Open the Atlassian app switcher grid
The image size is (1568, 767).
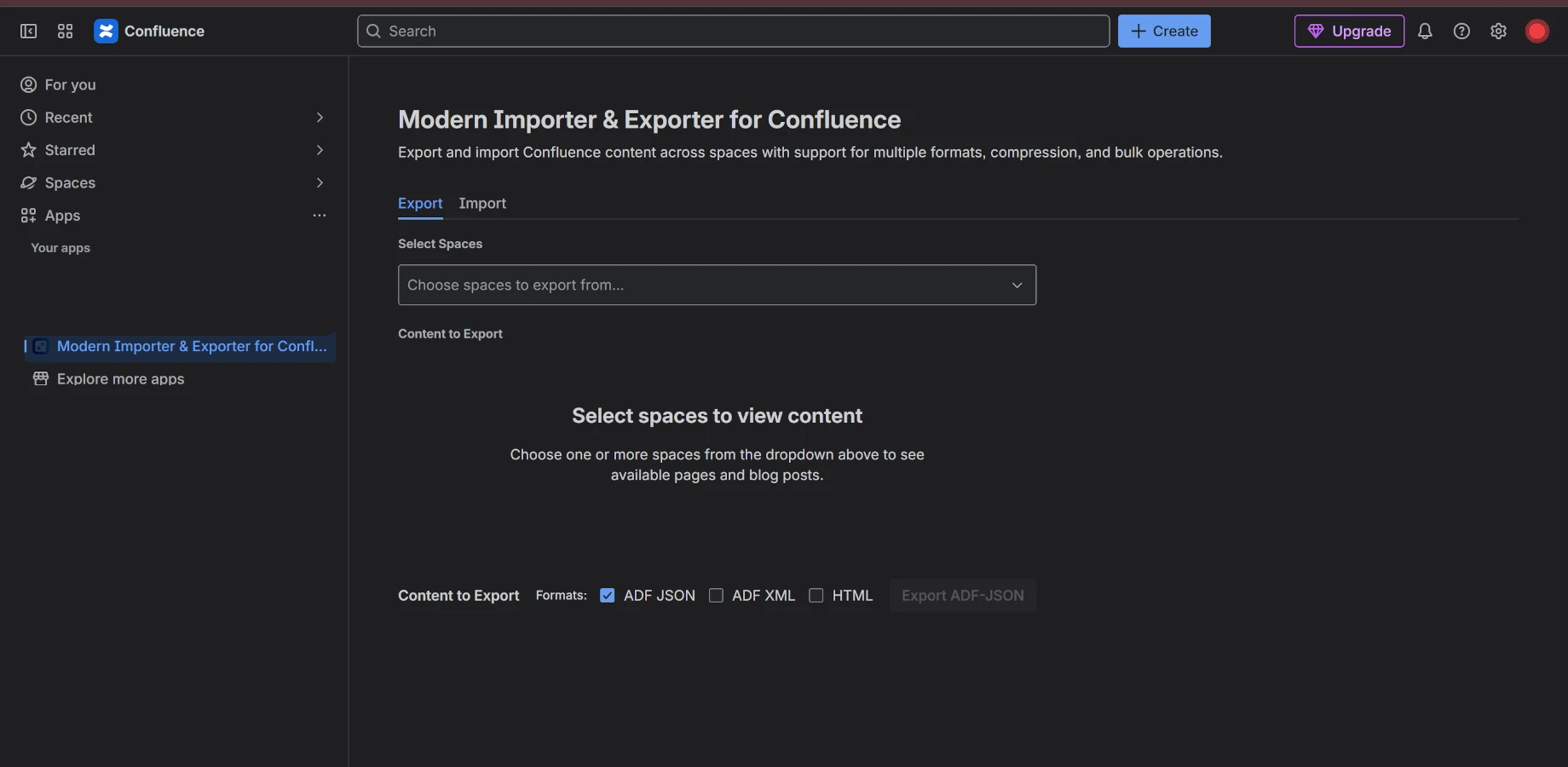point(65,31)
